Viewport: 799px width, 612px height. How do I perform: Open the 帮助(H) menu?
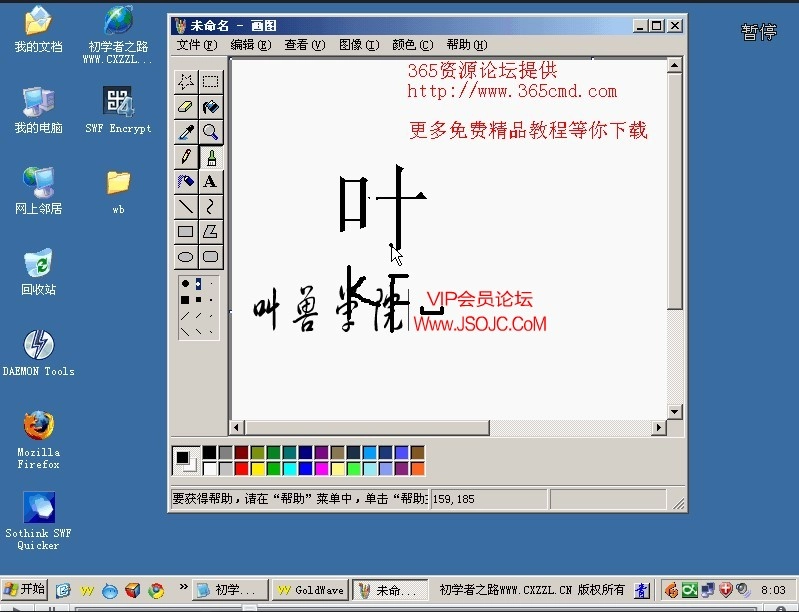(467, 45)
